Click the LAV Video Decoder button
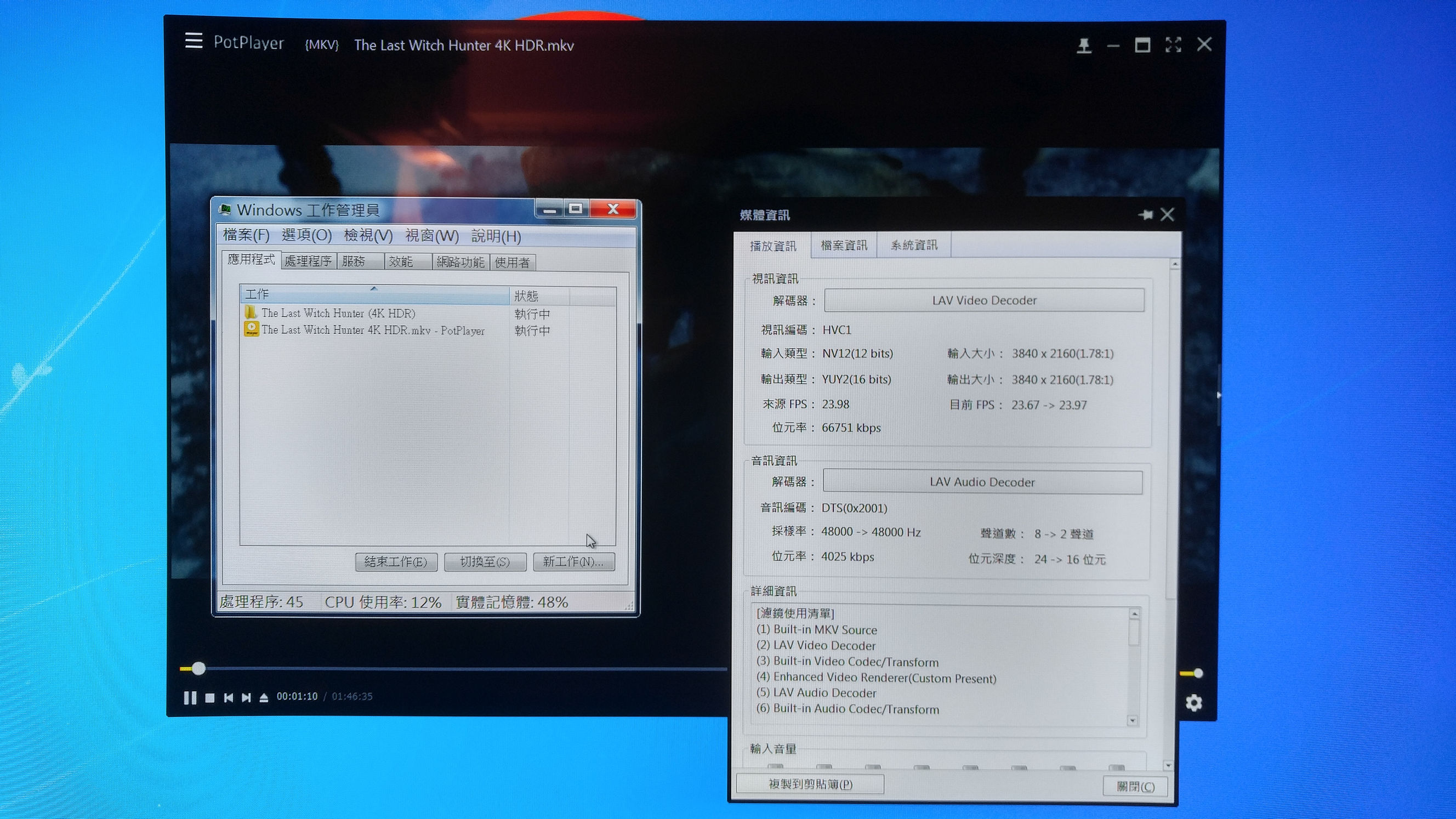The height and width of the screenshot is (819, 1456). tap(984, 300)
